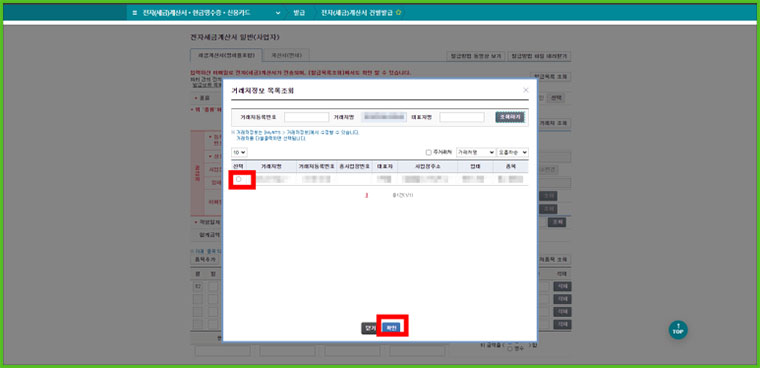
Task: Click the 대표자 column header
Action: pos(384,166)
